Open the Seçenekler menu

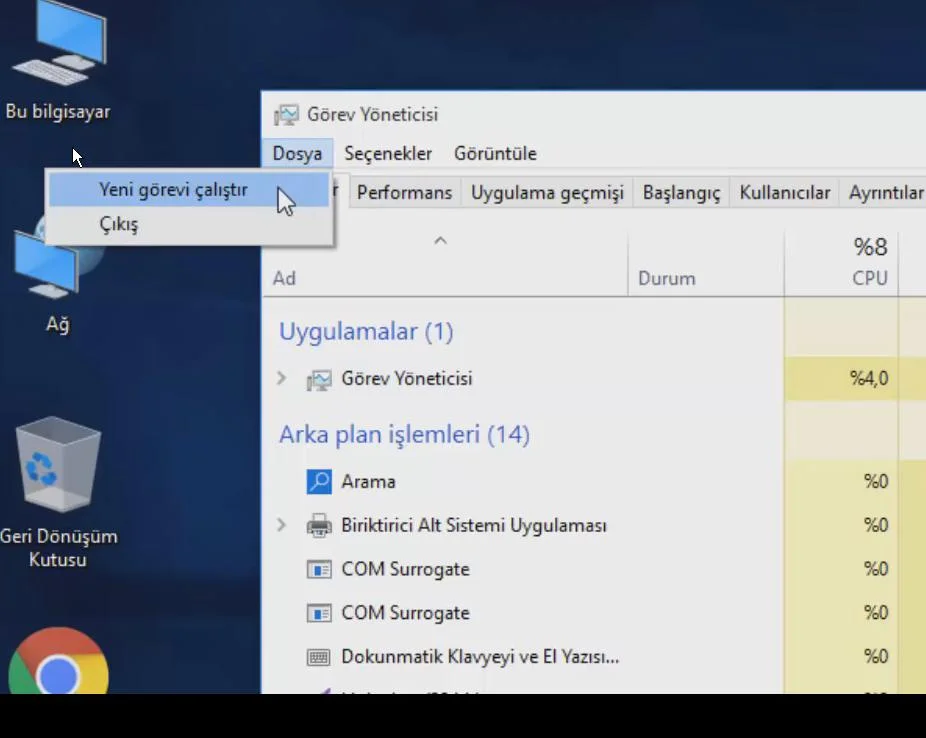pos(388,153)
